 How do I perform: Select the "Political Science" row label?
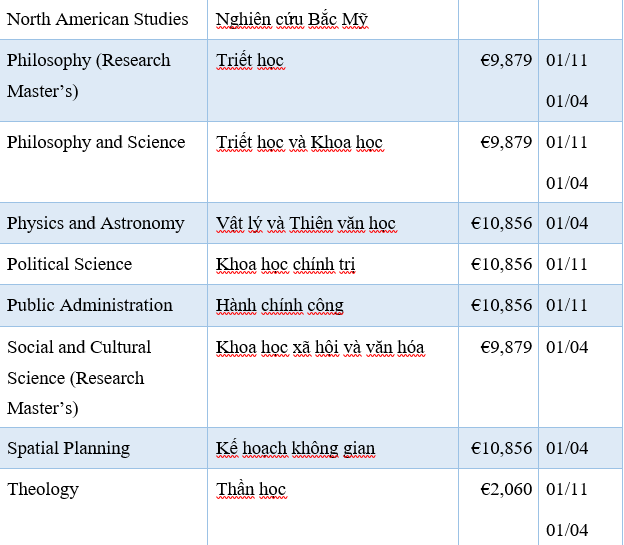point(69,264)
